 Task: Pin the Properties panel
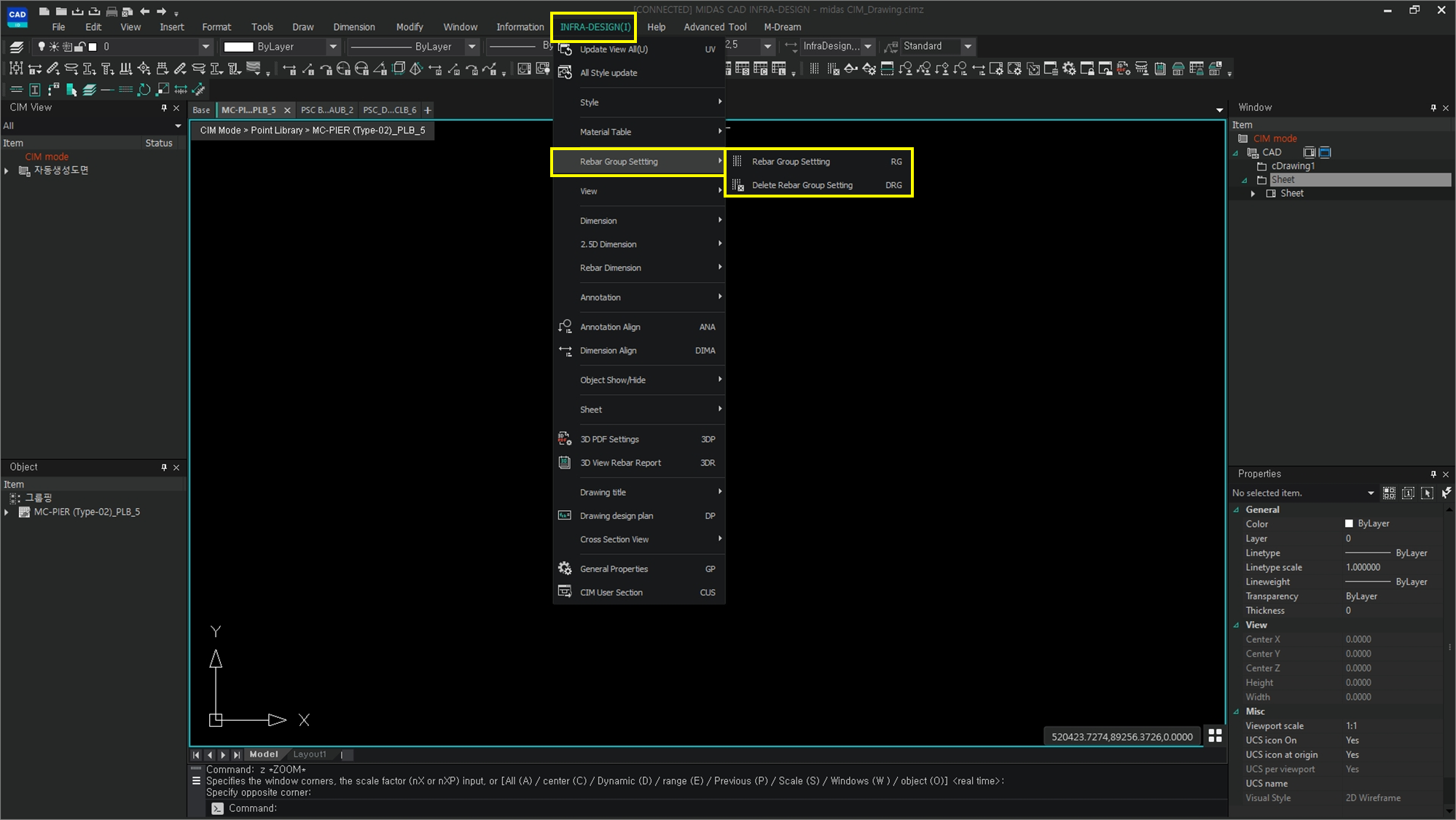(x=1433, y=474)
